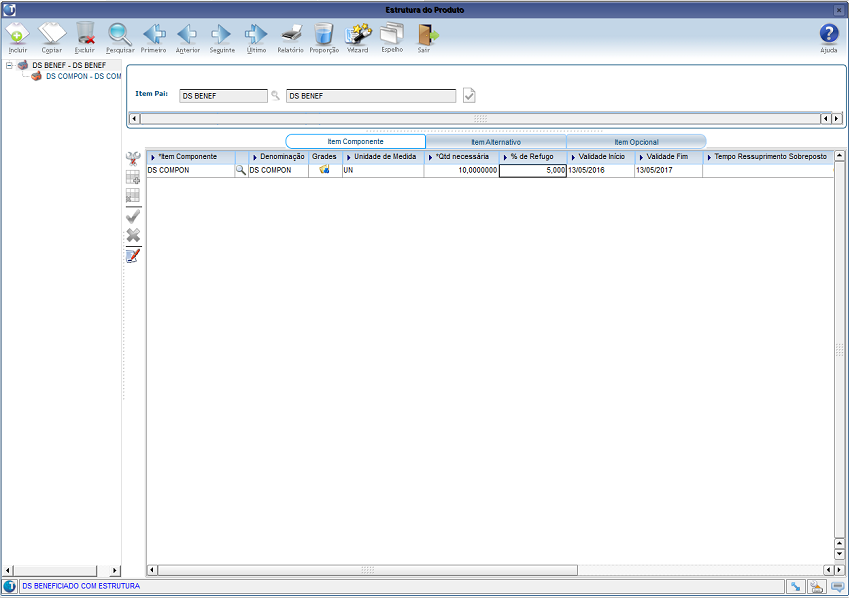Click the confirm document icon beside DS BENEF
Viewport: 850px width, 598px height.
(469, 95)
